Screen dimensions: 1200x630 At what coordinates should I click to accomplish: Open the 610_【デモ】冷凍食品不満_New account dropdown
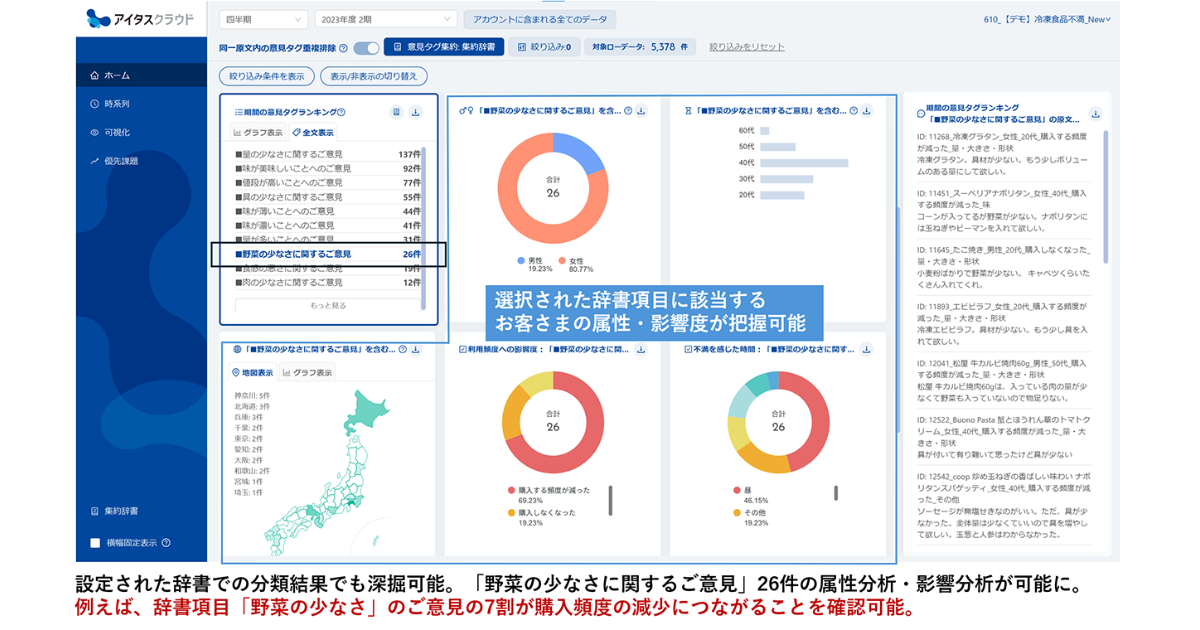(1045, 19)
